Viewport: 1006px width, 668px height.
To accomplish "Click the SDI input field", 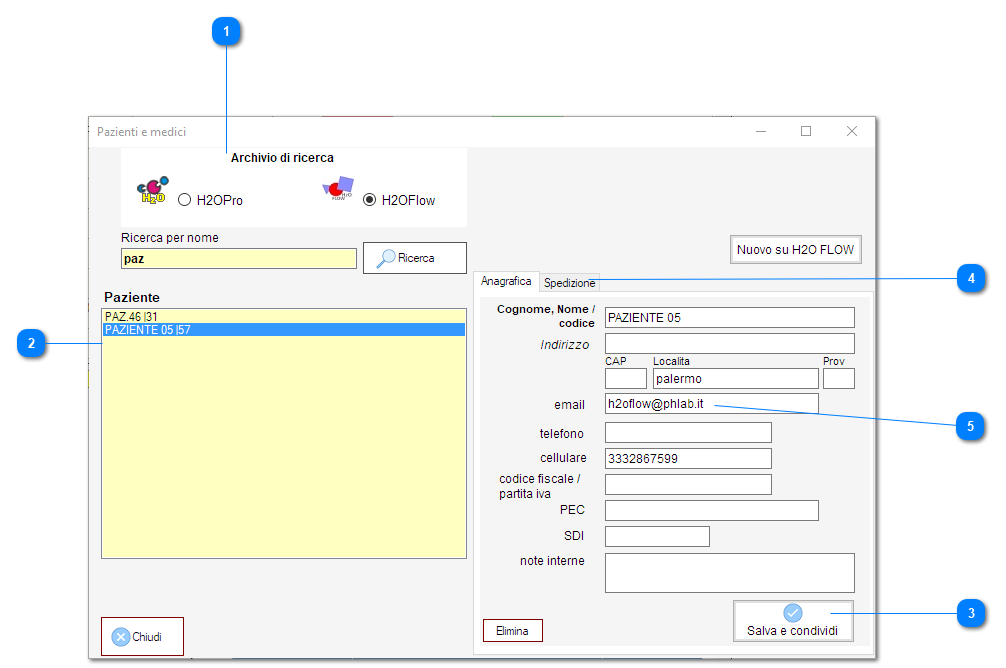I will (657, 536).
